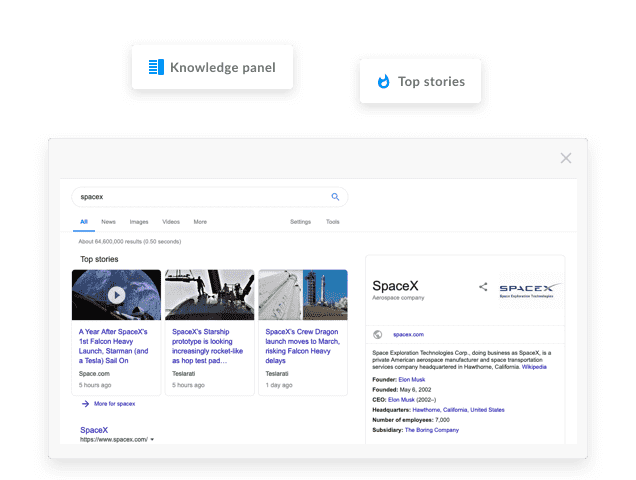Click the globe icon next to spacex.com

click(x=378, y=334)
